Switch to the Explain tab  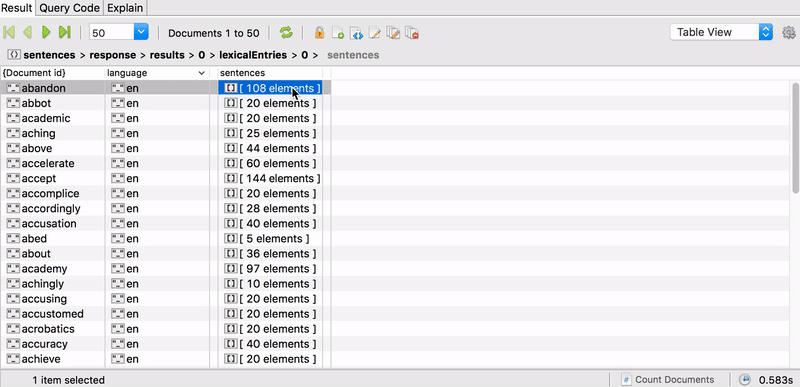125,8
